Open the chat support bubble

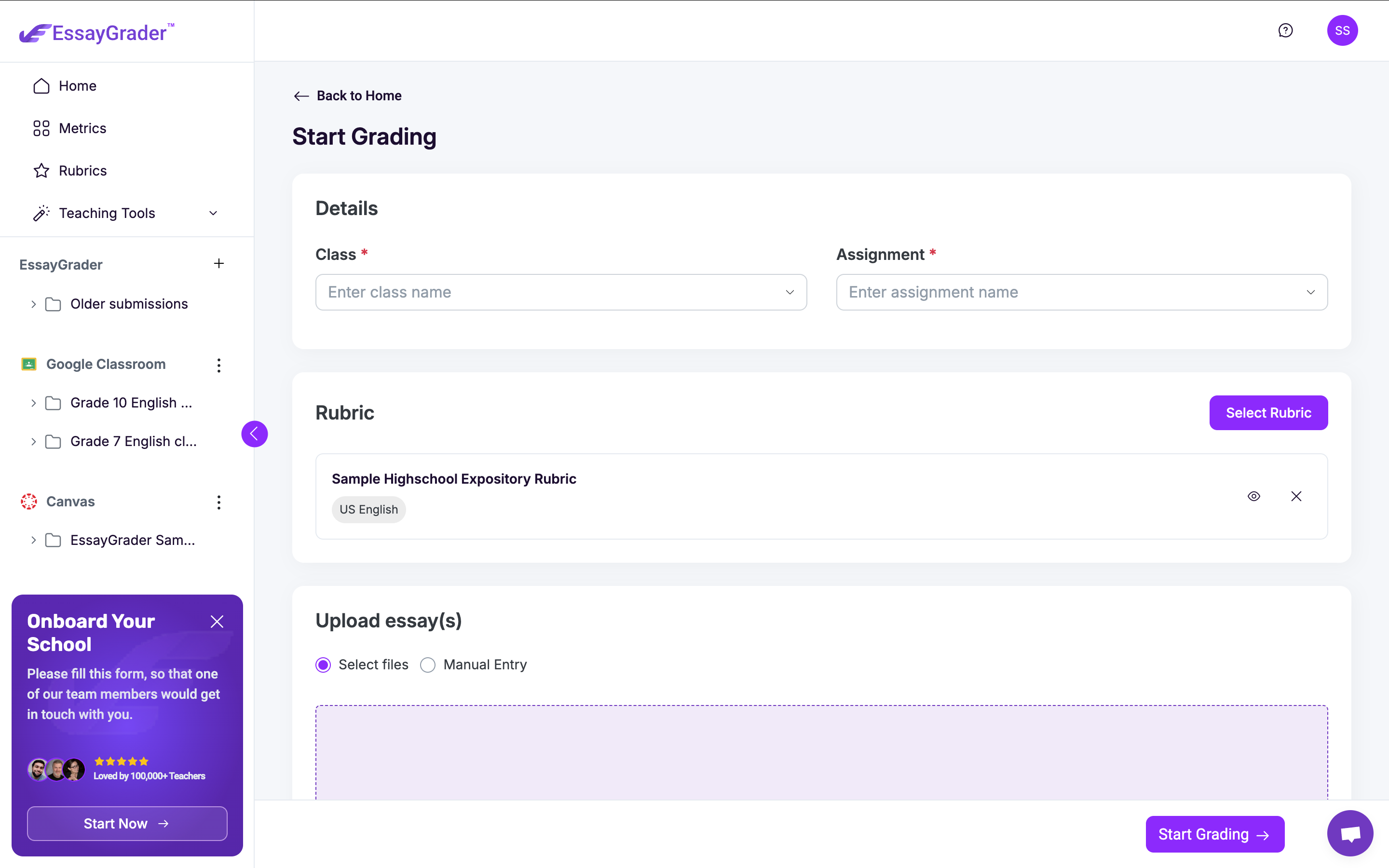1350,833
